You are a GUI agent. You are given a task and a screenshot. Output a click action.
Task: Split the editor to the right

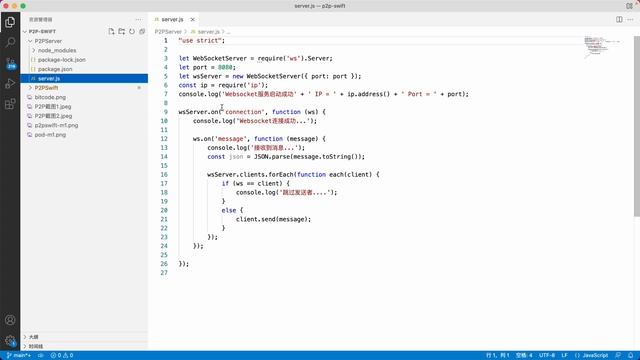[x=619, y=19]
